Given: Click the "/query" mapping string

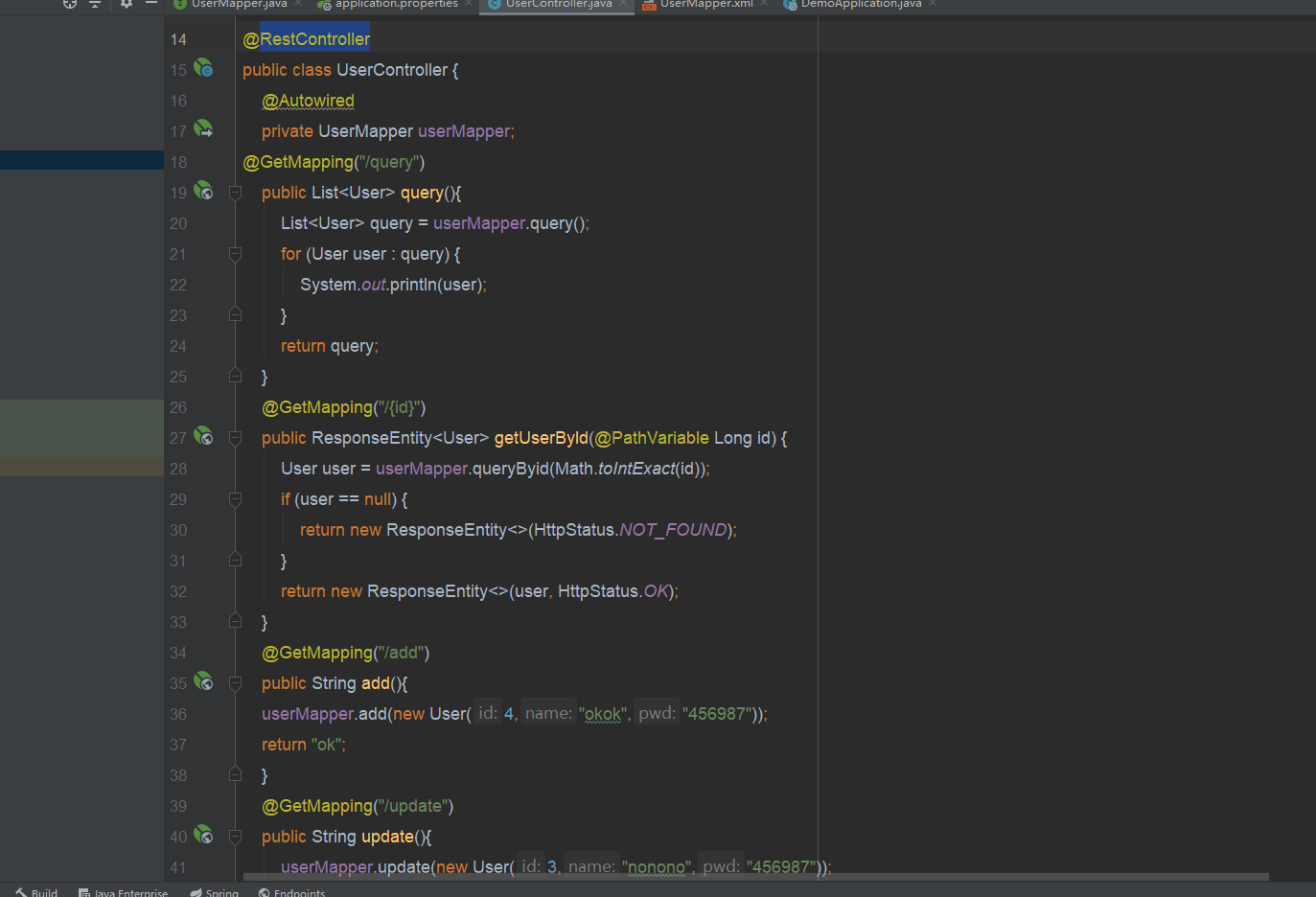Looking at the screenshot, I should coord(389,162).
